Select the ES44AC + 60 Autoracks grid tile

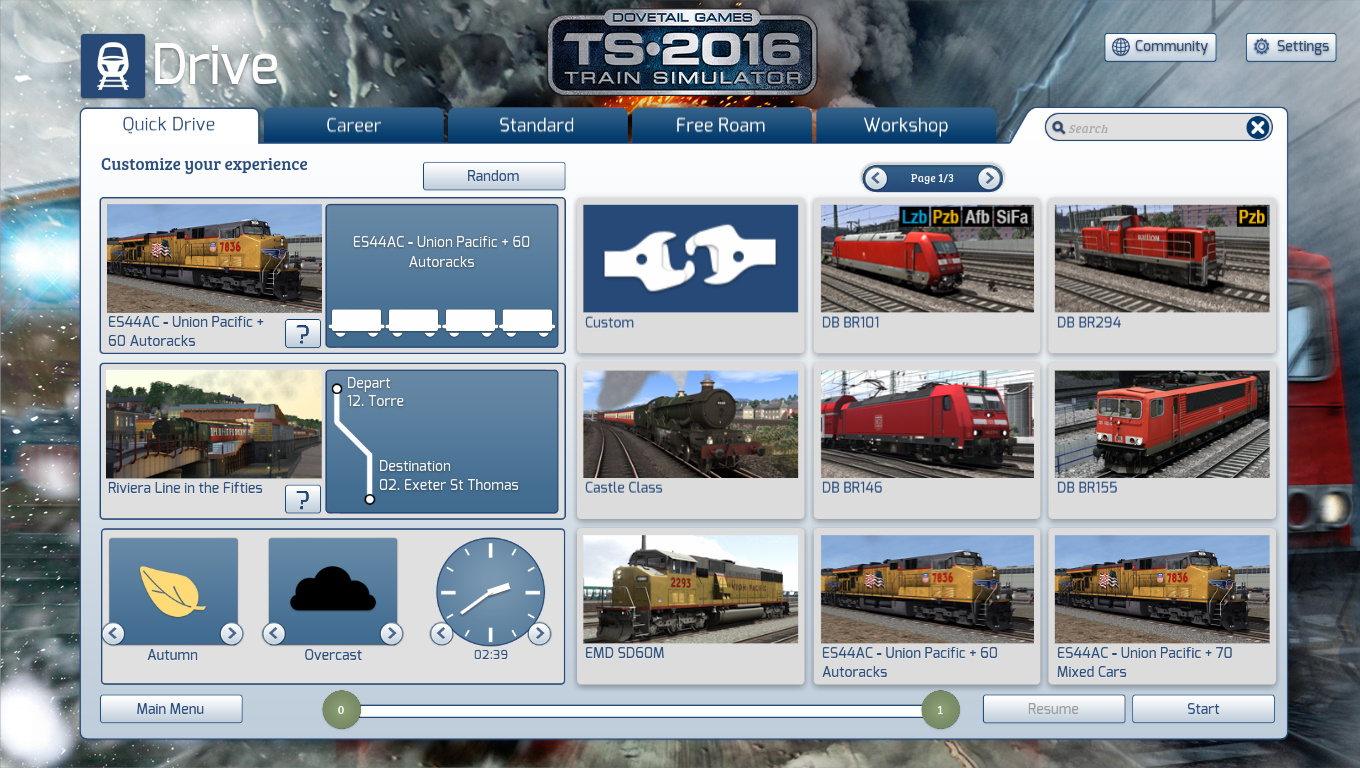click(x=927, y=607)
